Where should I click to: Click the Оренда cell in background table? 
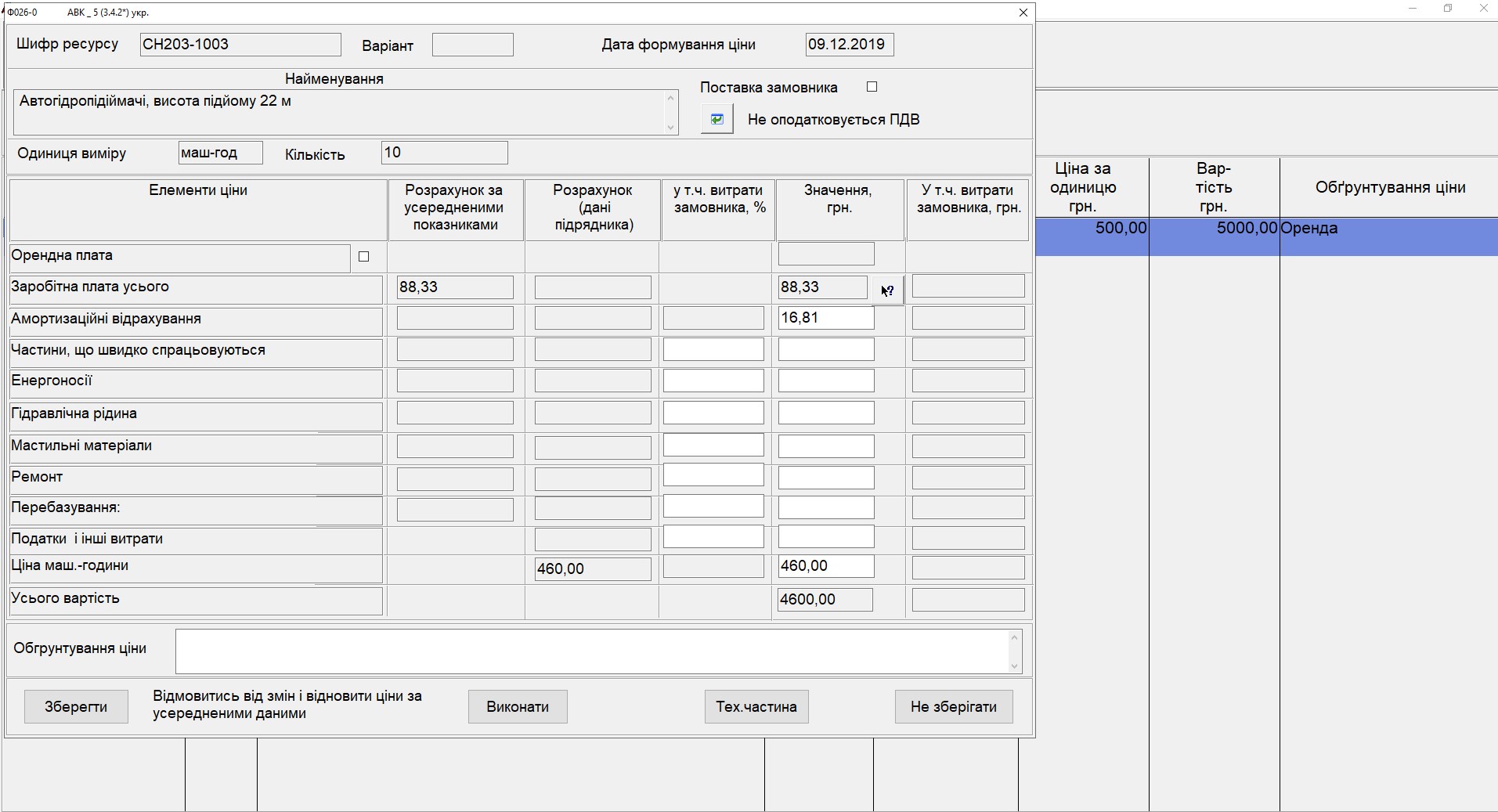pos(1389,236)
